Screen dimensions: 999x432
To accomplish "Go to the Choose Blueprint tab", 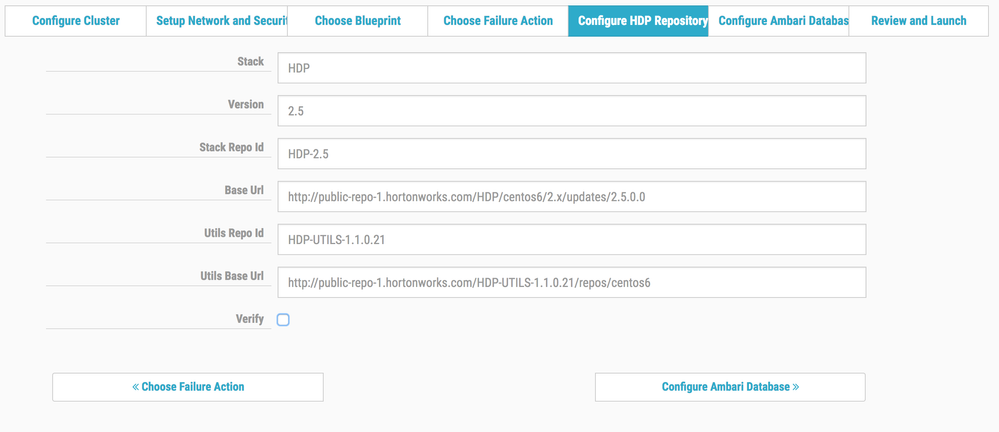I will (x=357, y=21).
